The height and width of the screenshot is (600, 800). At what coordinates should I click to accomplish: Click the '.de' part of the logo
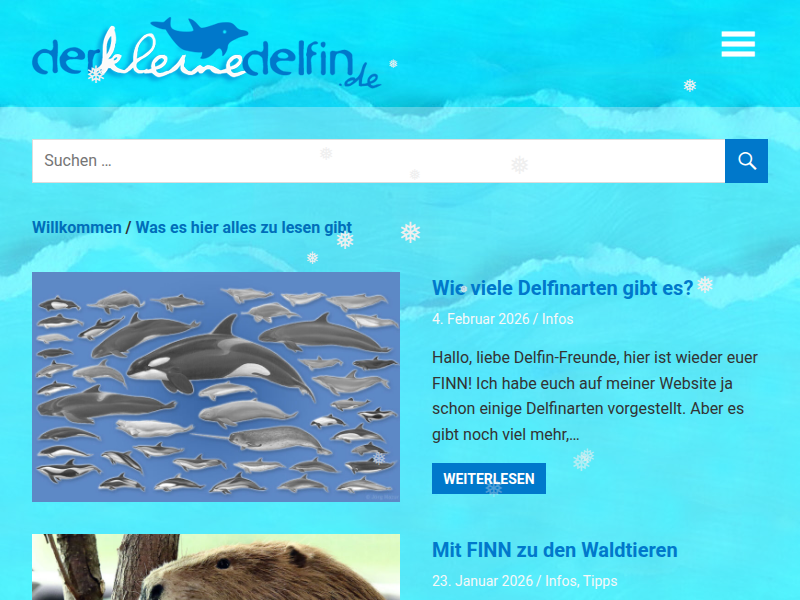point(361,78)
